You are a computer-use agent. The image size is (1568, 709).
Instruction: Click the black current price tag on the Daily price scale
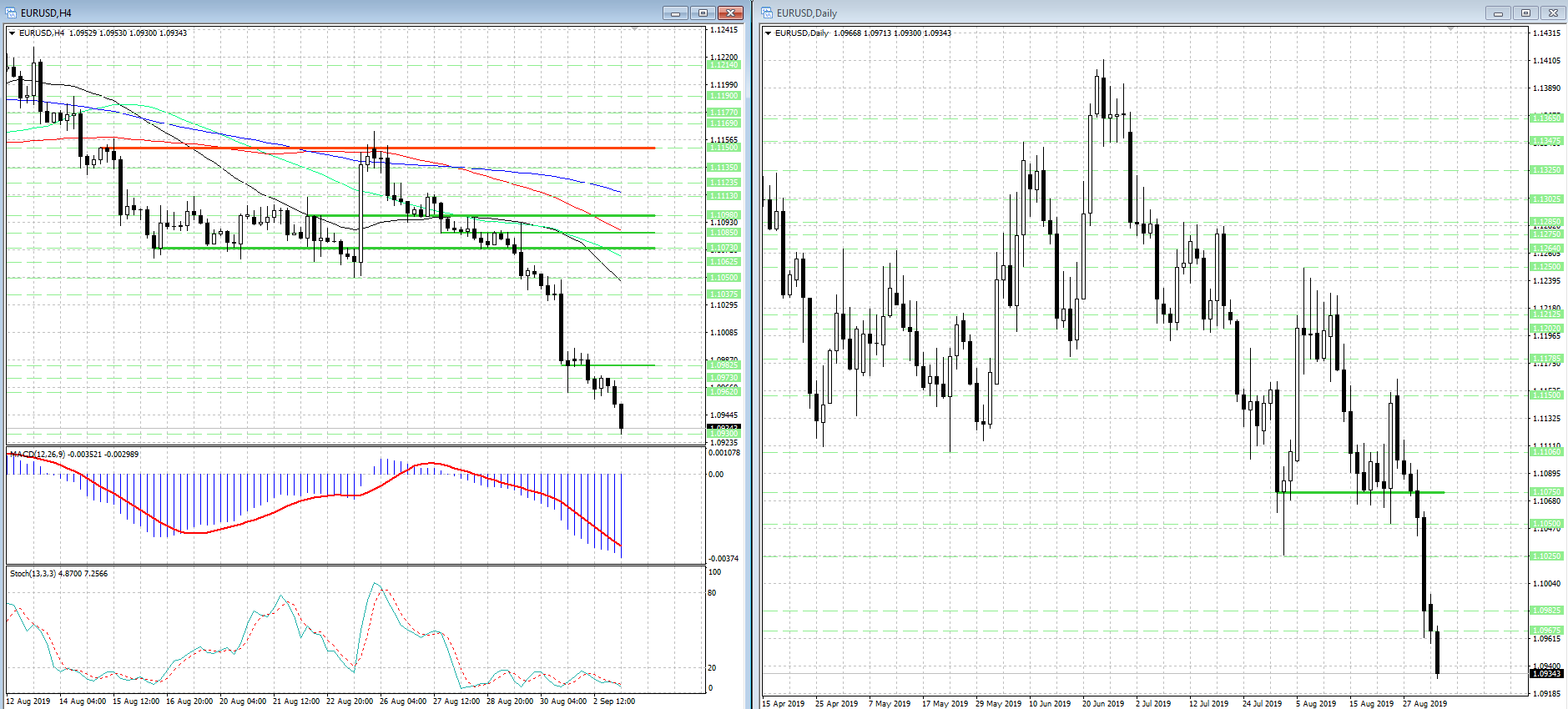point(1546,674)
